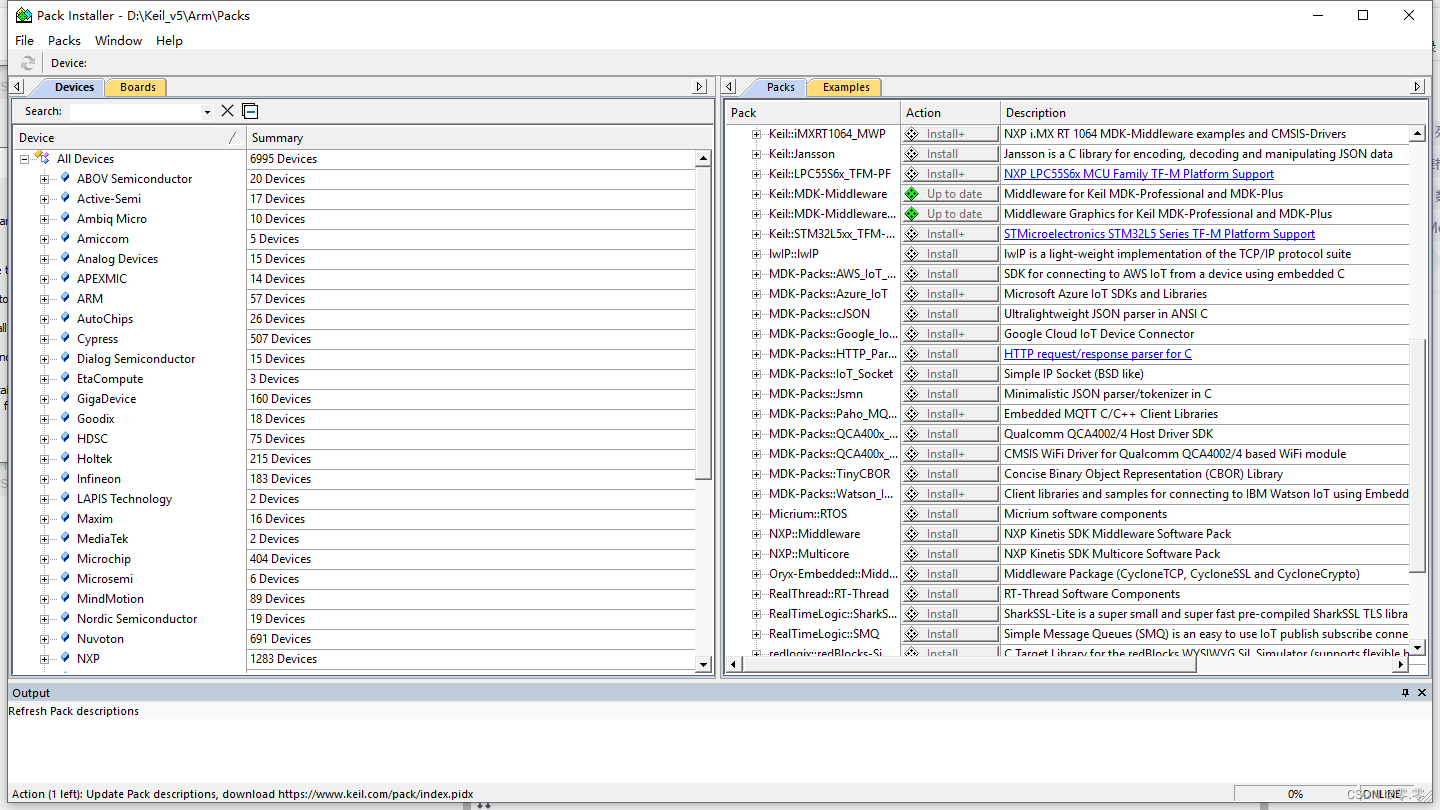Open the File menu
The image size is (1440, 810).
pos(25,40)
